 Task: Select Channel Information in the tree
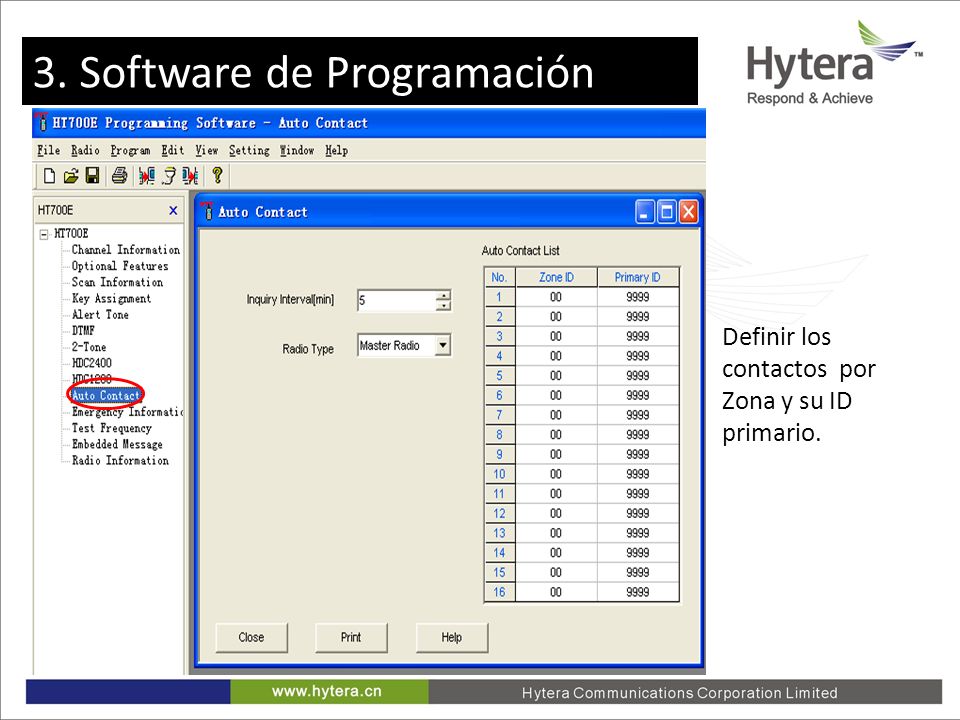[x=126, y=250]
